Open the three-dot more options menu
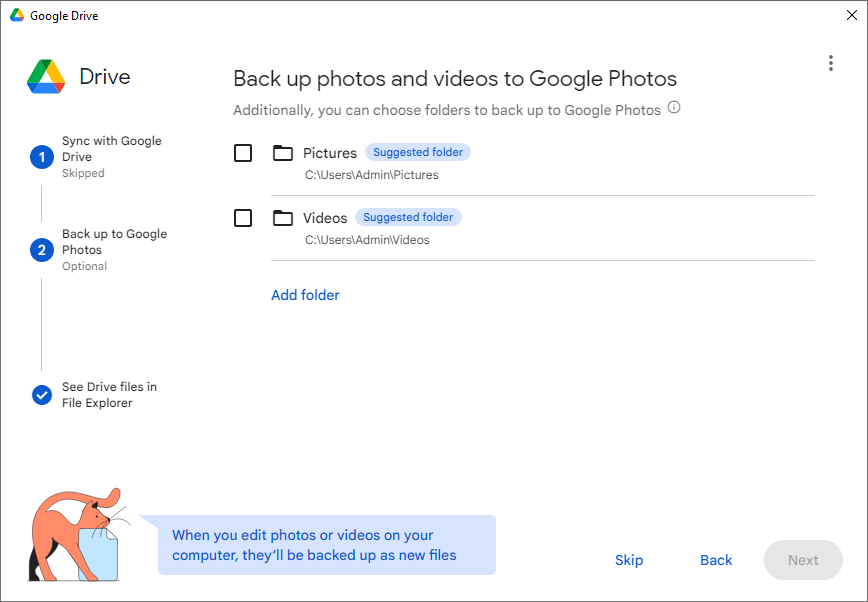 click(x=830, y=63)
